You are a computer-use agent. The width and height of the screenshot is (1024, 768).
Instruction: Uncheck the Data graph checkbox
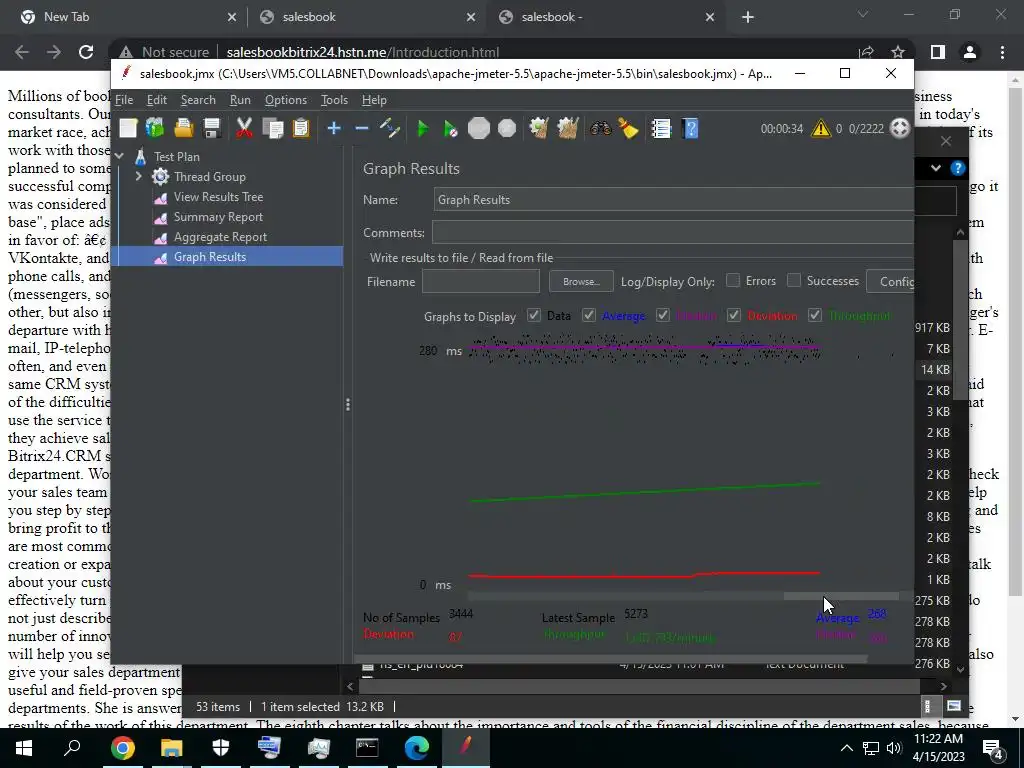click(x=534, y=315)
